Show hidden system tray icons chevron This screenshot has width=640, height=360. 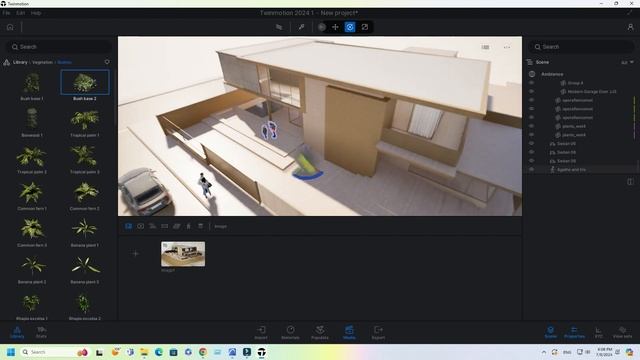tap(544, 352)
